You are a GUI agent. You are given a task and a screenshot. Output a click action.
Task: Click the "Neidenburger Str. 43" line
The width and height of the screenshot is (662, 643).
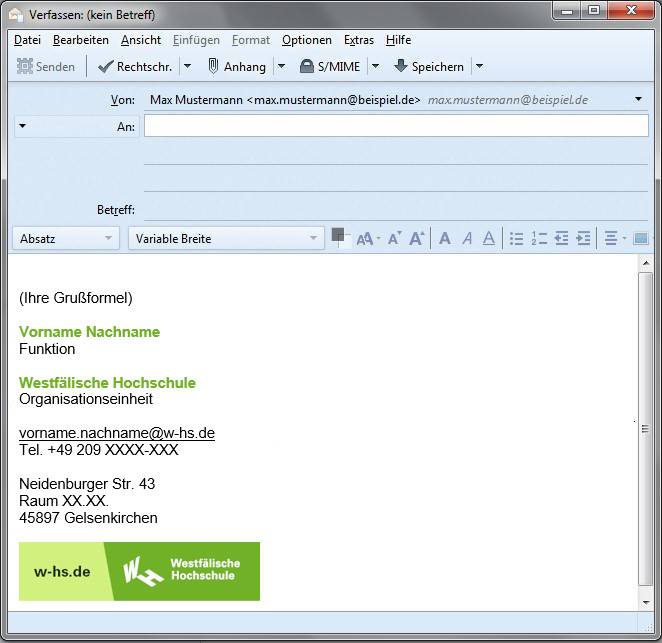87,483
